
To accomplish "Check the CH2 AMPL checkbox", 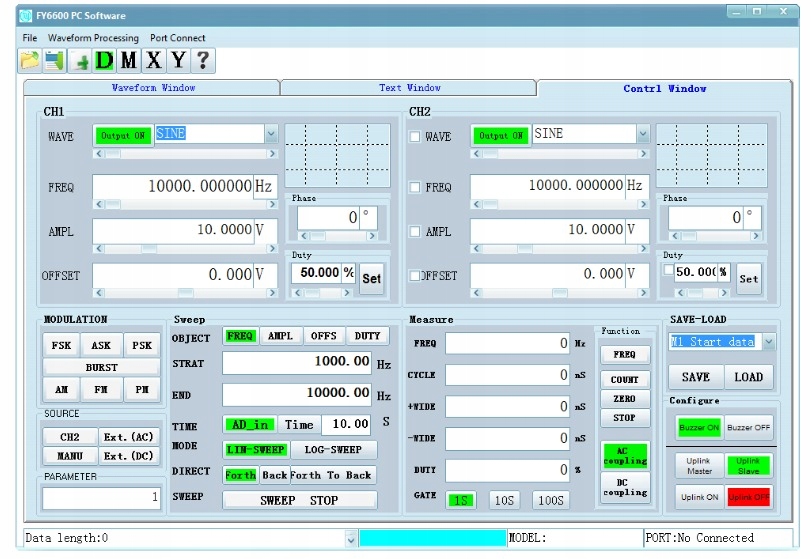I will point(414,231).
